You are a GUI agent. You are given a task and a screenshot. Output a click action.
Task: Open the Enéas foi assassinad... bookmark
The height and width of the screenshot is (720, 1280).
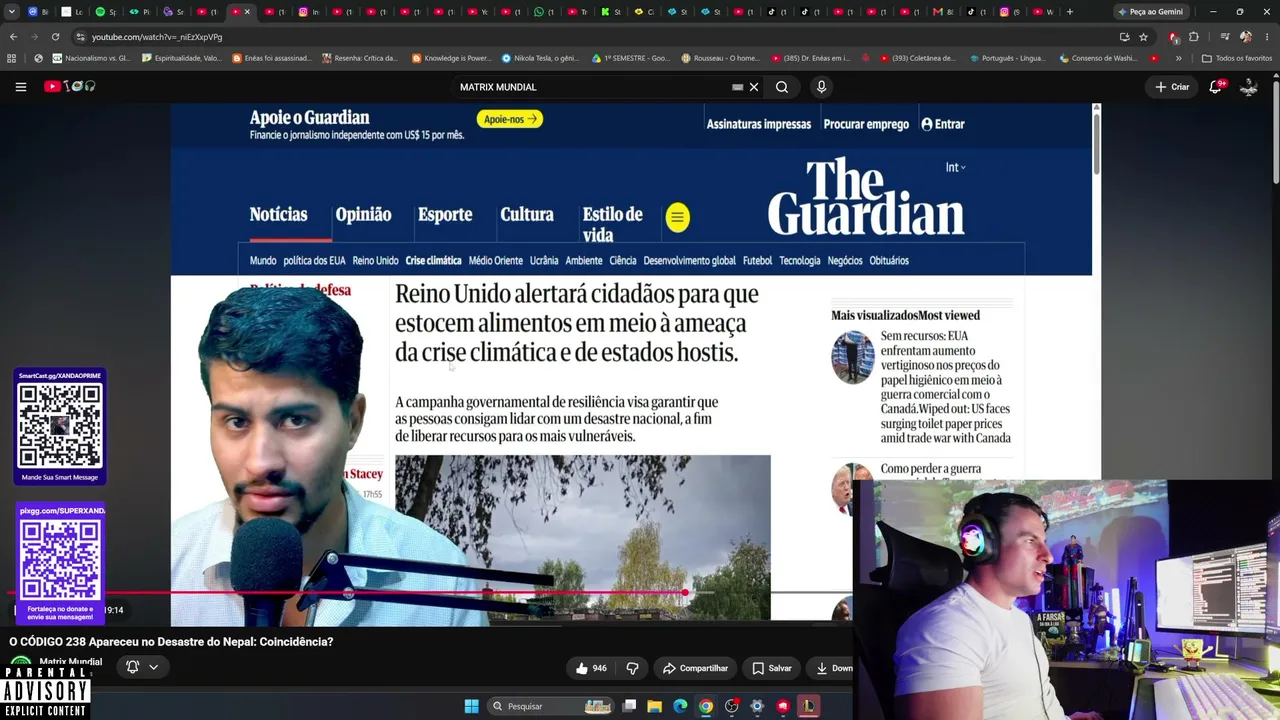(271, 58)
